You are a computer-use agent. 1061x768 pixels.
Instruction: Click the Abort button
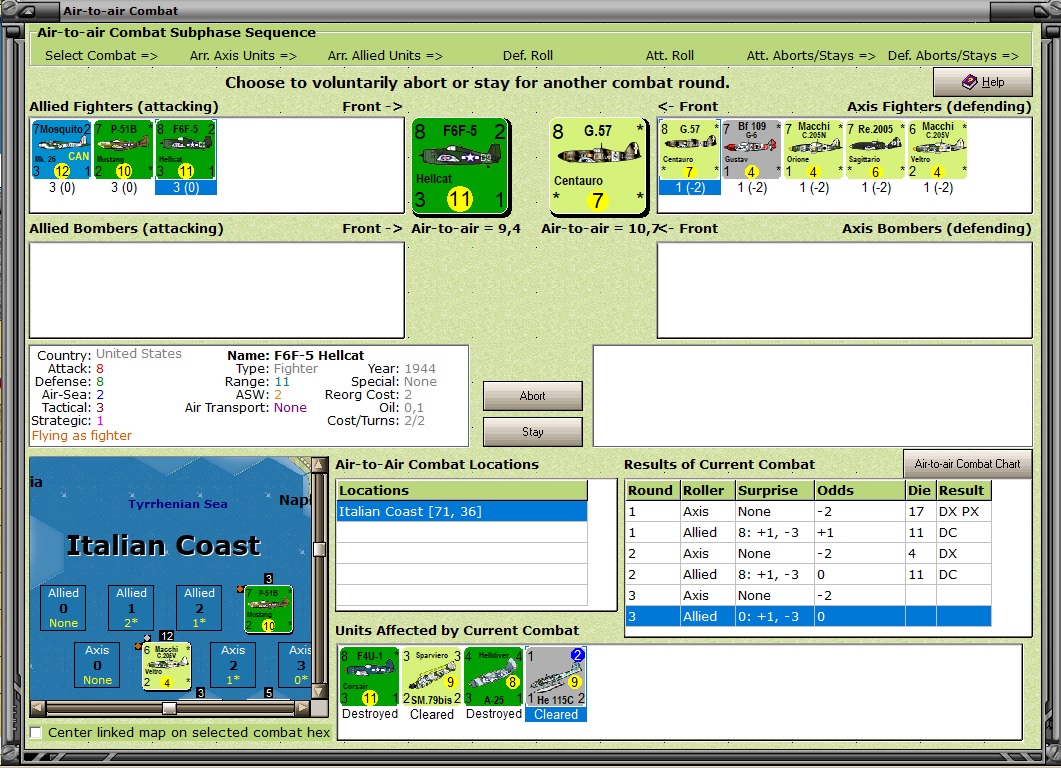(533, 396)
